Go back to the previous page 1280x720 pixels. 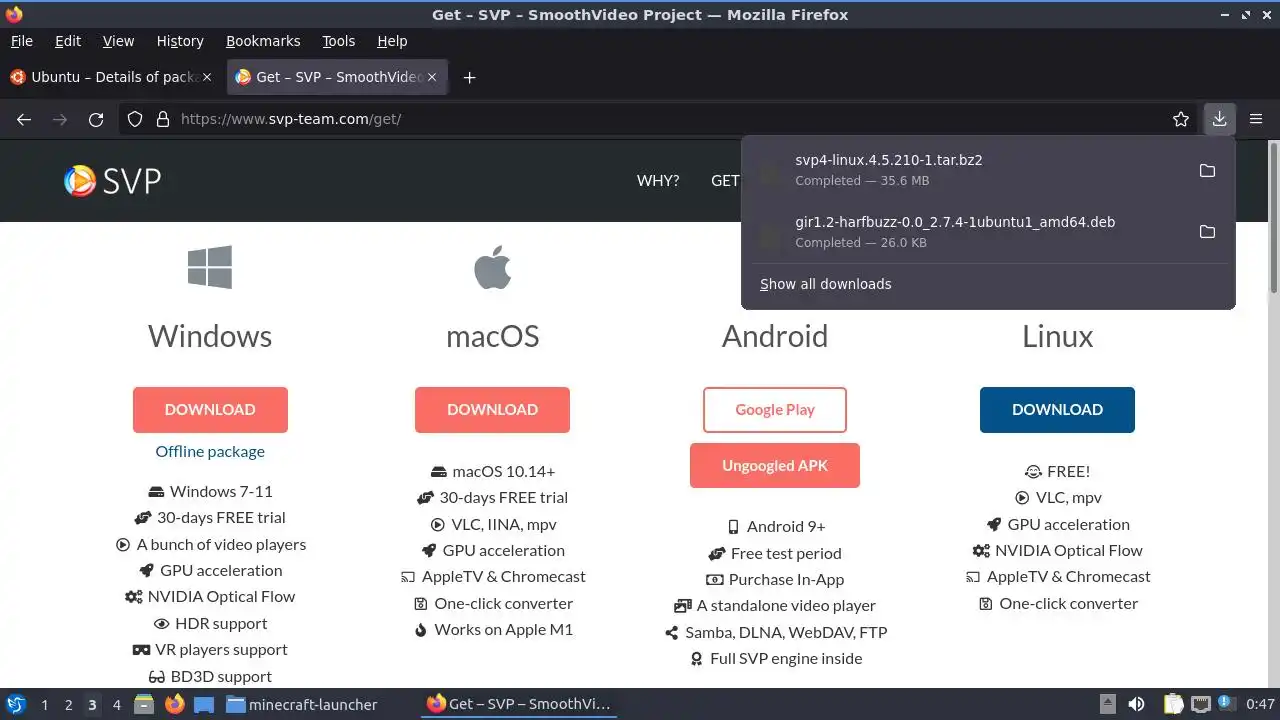pyautogui.click(x=24, y=119)
